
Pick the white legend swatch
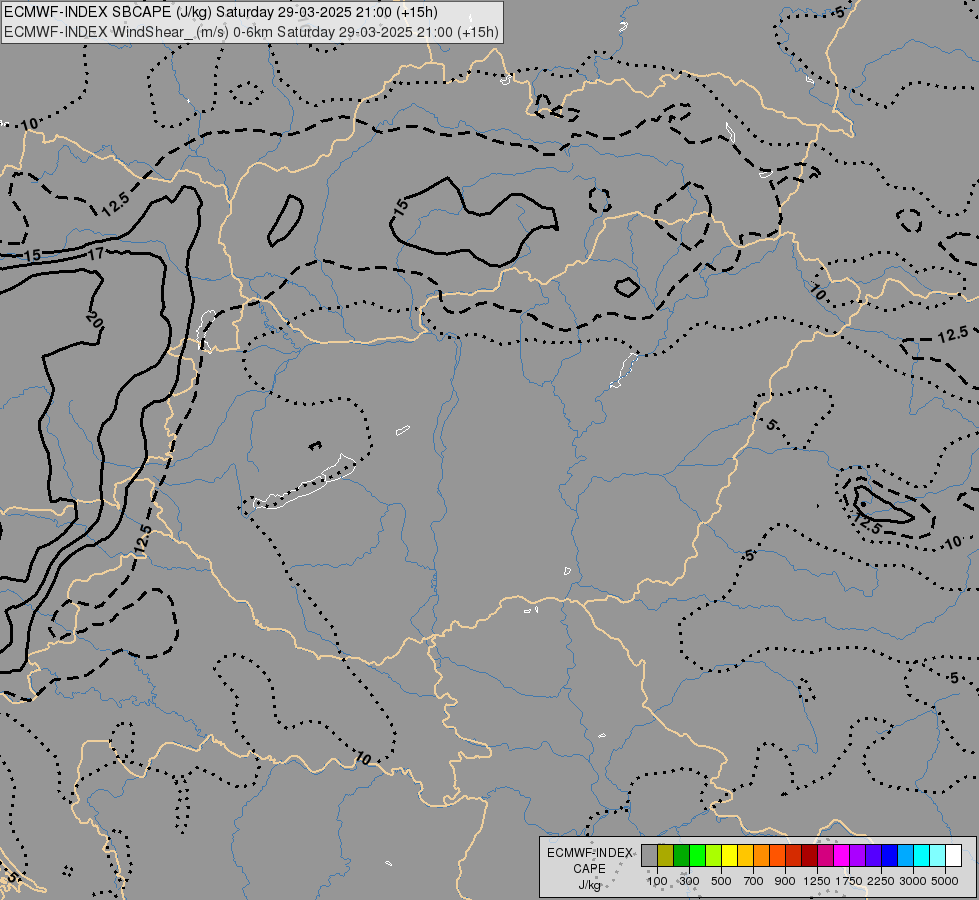[x=953, y=855]
